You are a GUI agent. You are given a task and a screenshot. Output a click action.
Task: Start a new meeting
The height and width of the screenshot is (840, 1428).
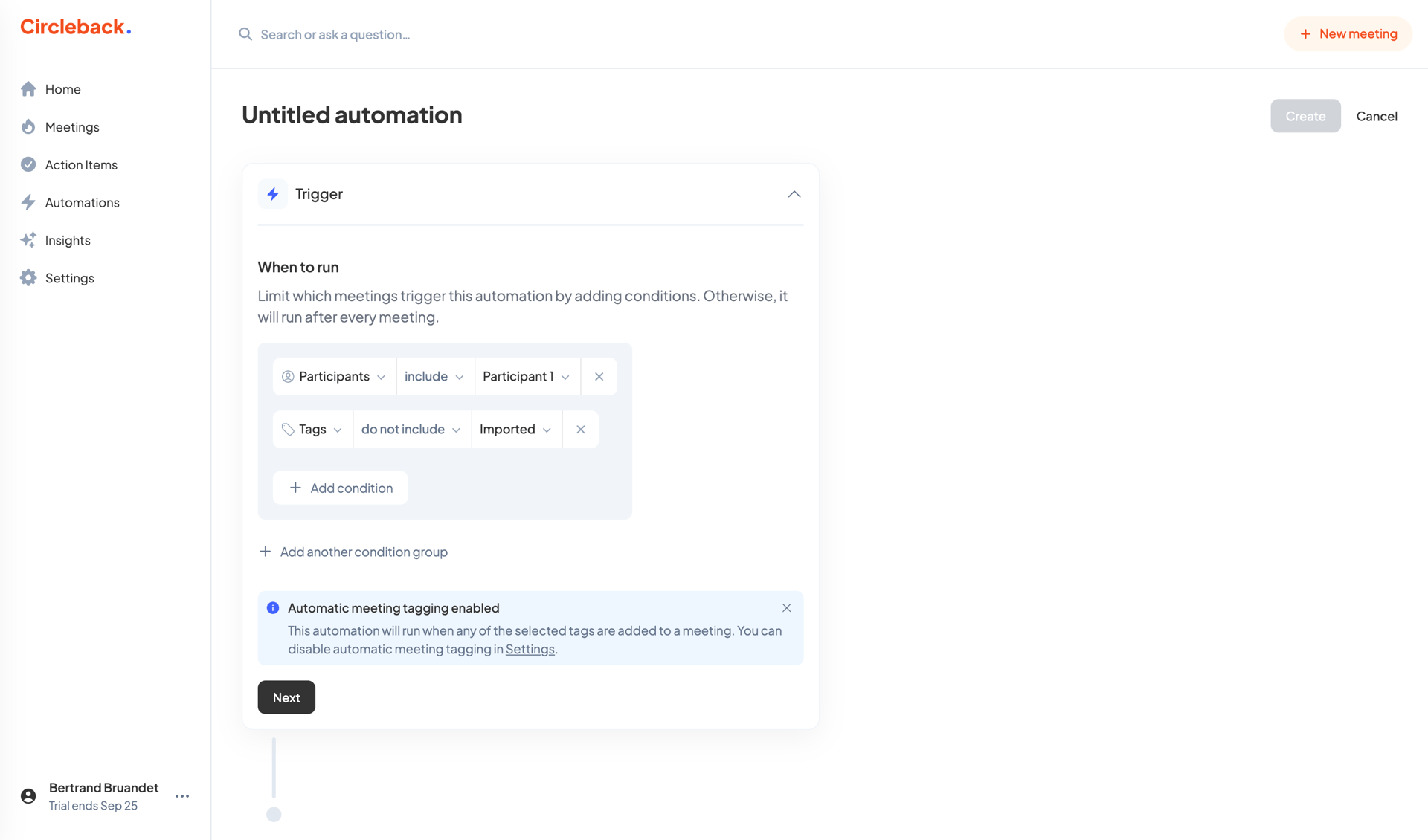click(x=1348, y=33)
